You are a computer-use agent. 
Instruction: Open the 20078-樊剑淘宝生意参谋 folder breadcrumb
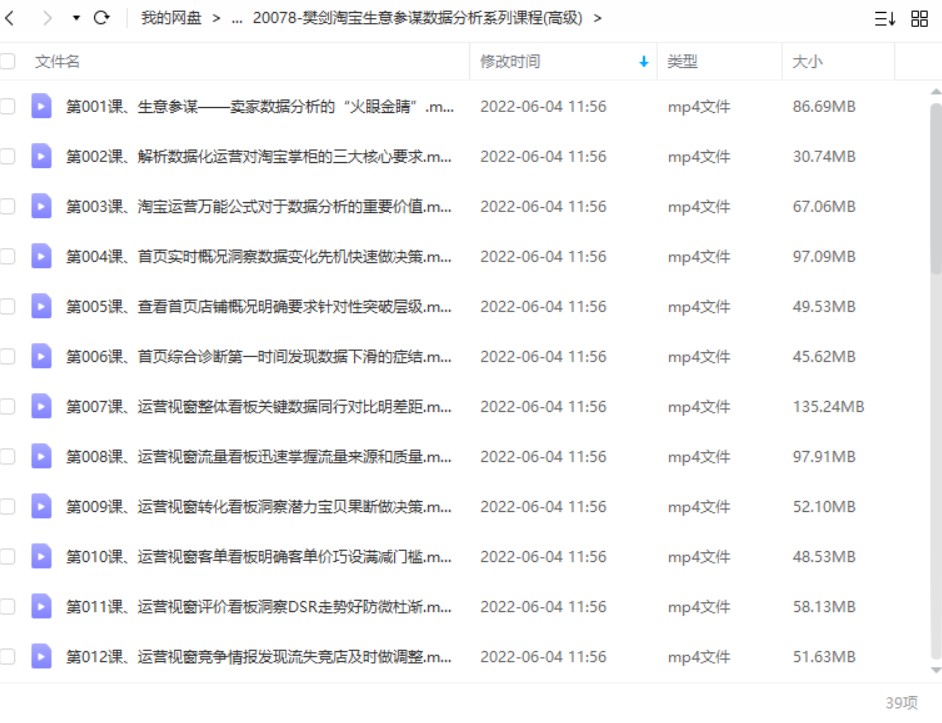418,18
